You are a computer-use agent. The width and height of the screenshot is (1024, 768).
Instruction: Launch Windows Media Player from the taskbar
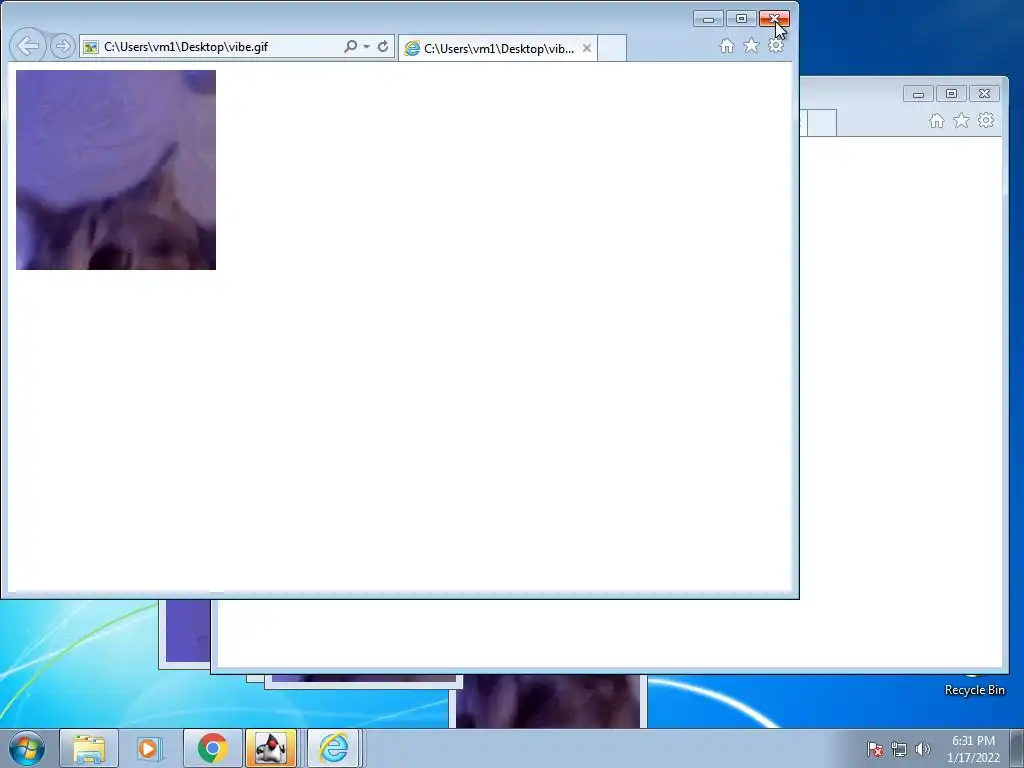pyautogui.click(x=148, y=748)
